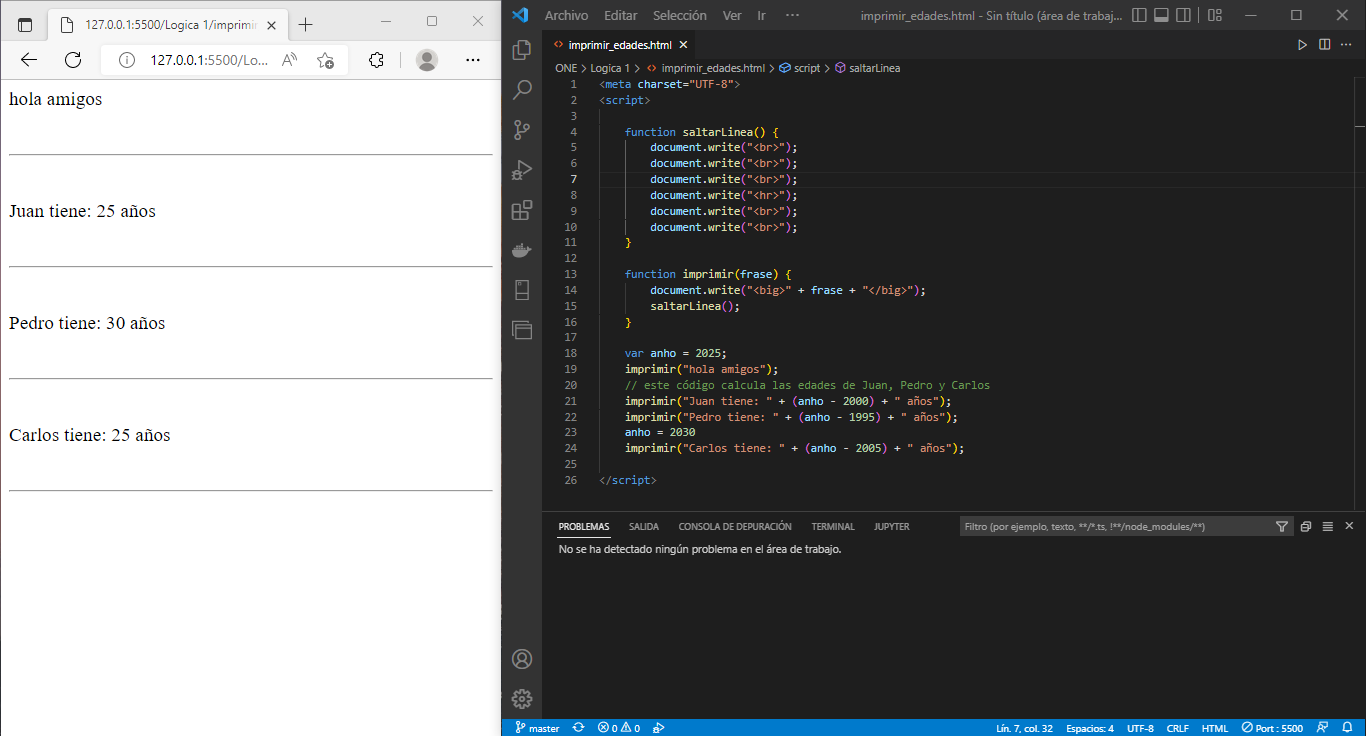Viewport: 1366px width, 736px height.
Task: Click the VS Code logo icon
Action: click(x=519, y=15)
